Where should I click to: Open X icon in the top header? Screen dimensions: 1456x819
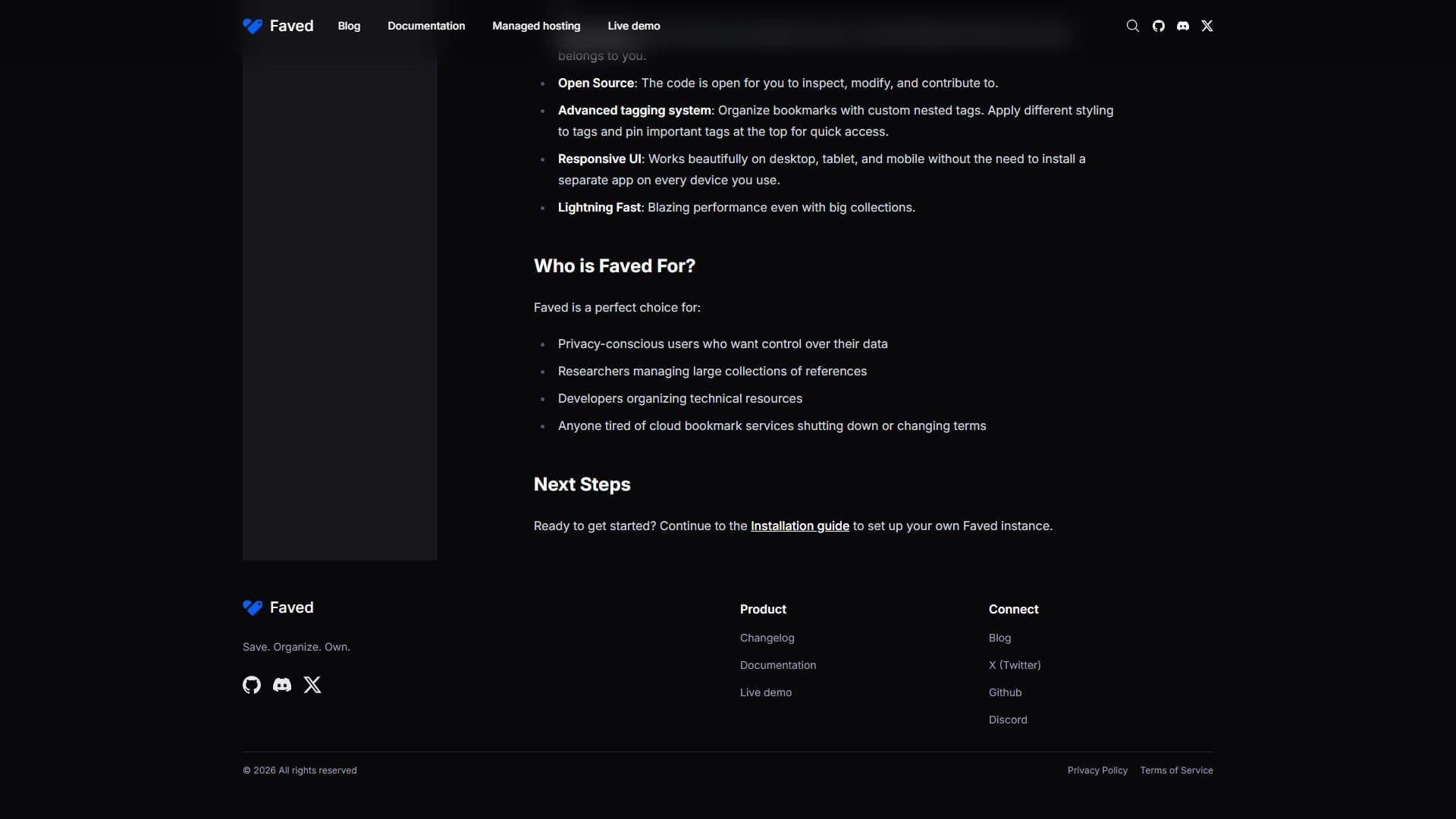click(x=1207, y=26)
